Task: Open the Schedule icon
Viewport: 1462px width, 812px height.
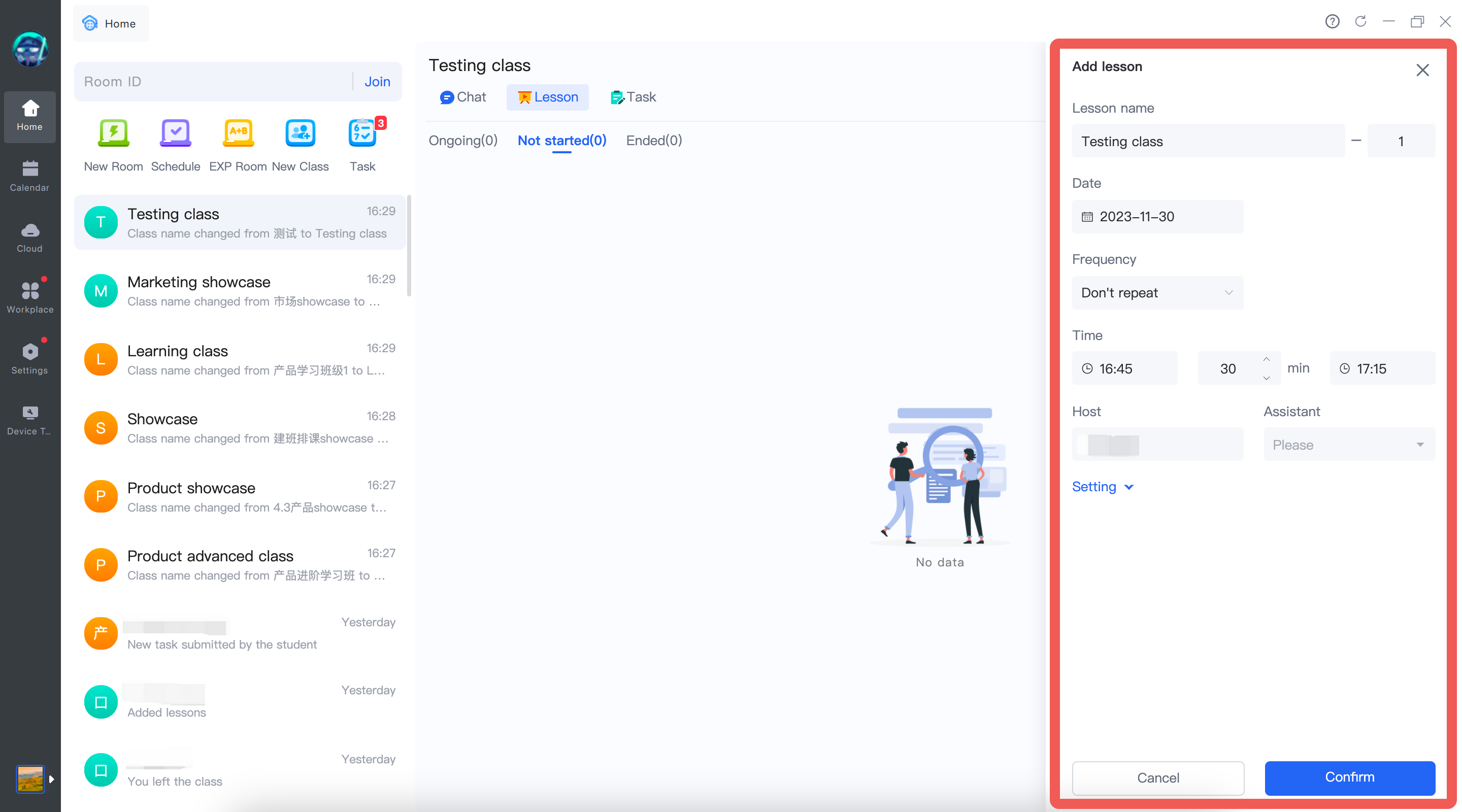Action: pos(175,134)
